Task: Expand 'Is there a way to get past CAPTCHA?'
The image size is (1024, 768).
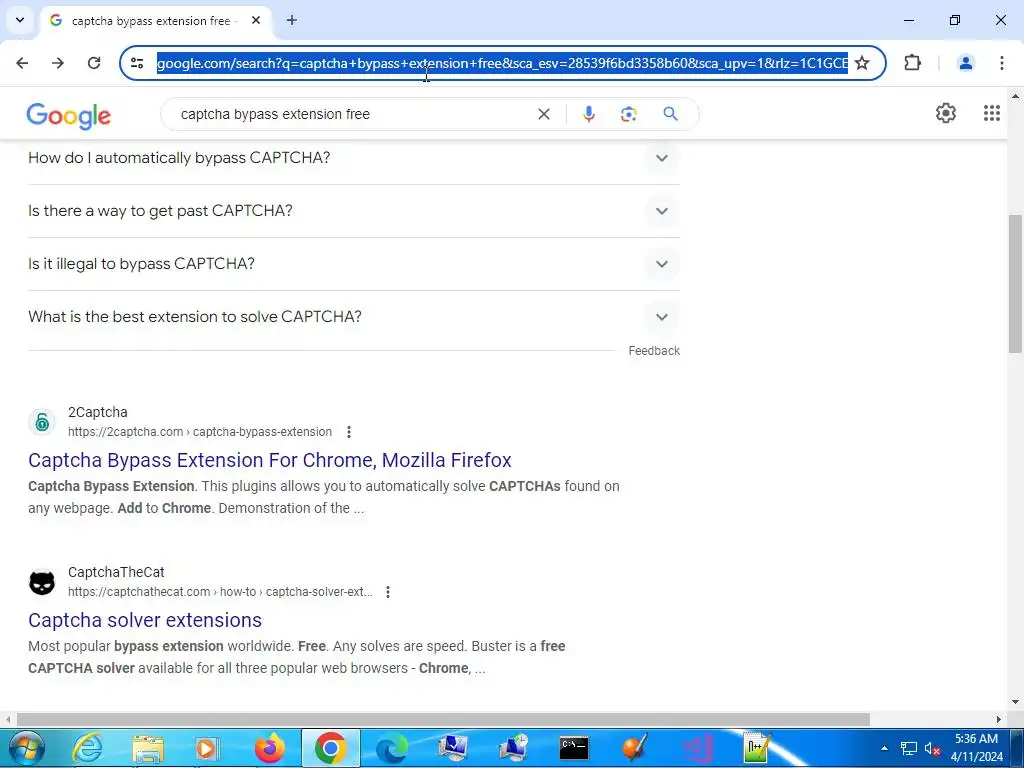Action: click(x=353, y=211)
